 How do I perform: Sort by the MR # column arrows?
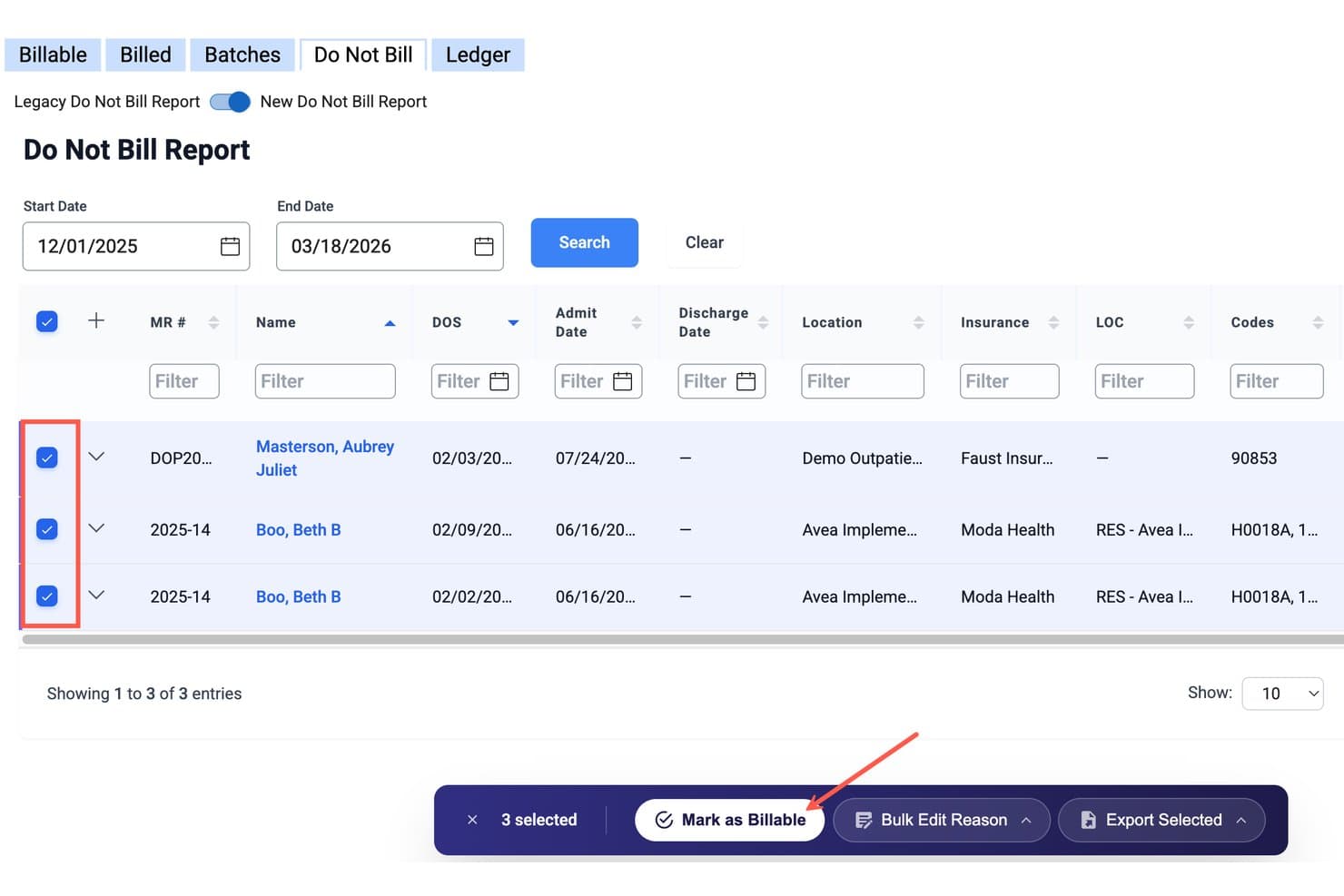pos(213,322)
